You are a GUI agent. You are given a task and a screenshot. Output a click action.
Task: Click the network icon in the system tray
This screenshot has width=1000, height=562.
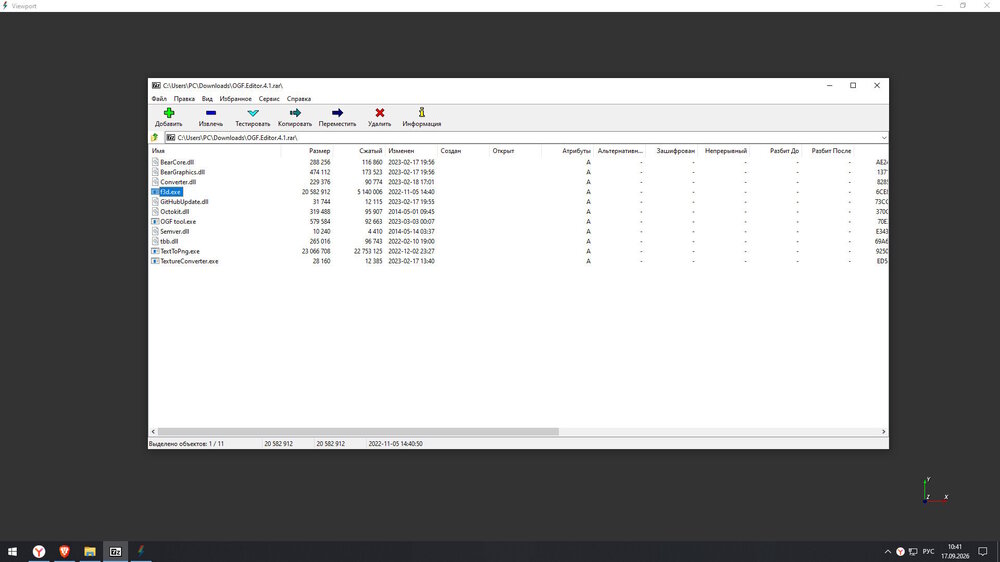913,552
